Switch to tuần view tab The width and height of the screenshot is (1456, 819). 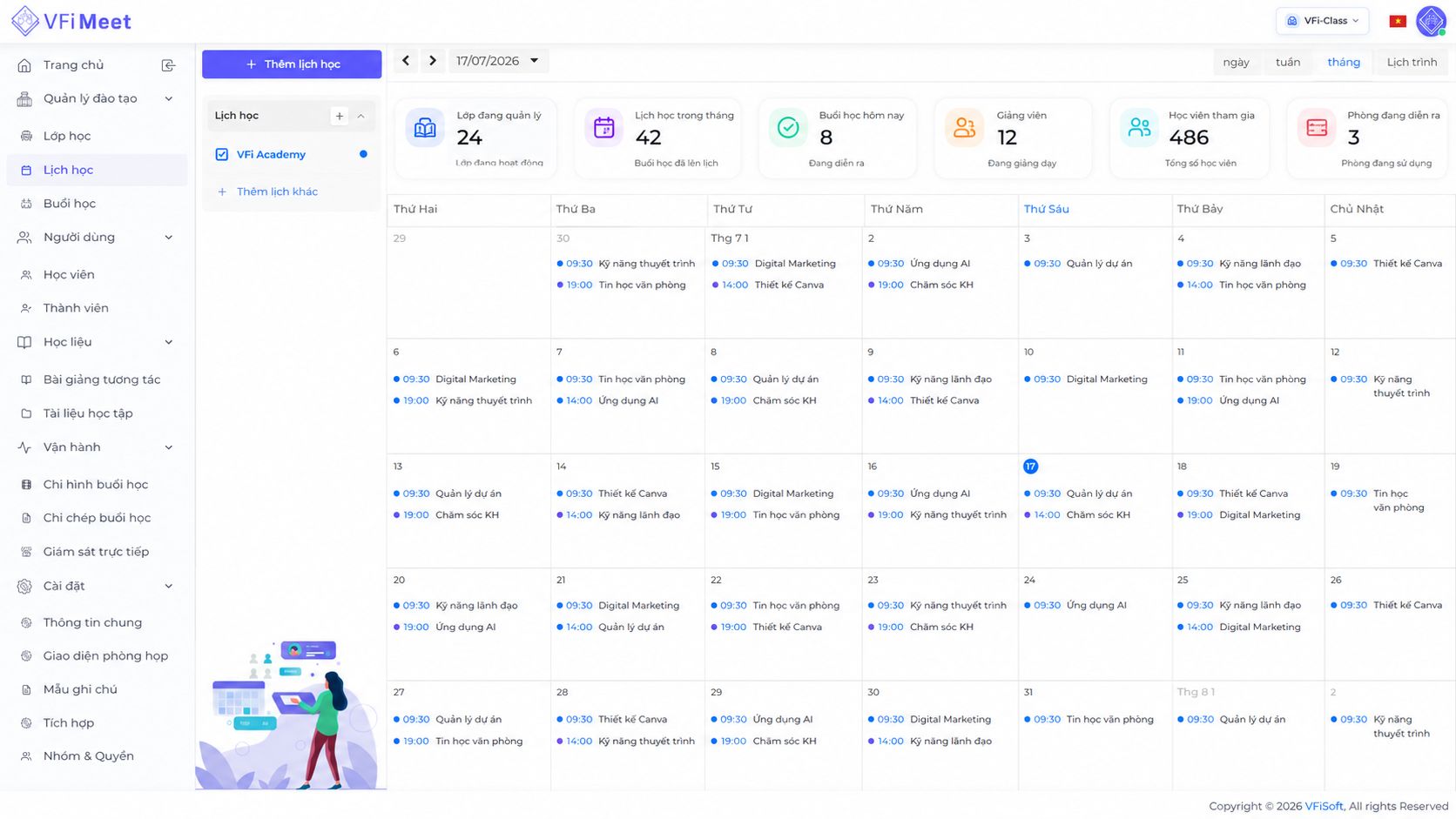coord(1288,62)
